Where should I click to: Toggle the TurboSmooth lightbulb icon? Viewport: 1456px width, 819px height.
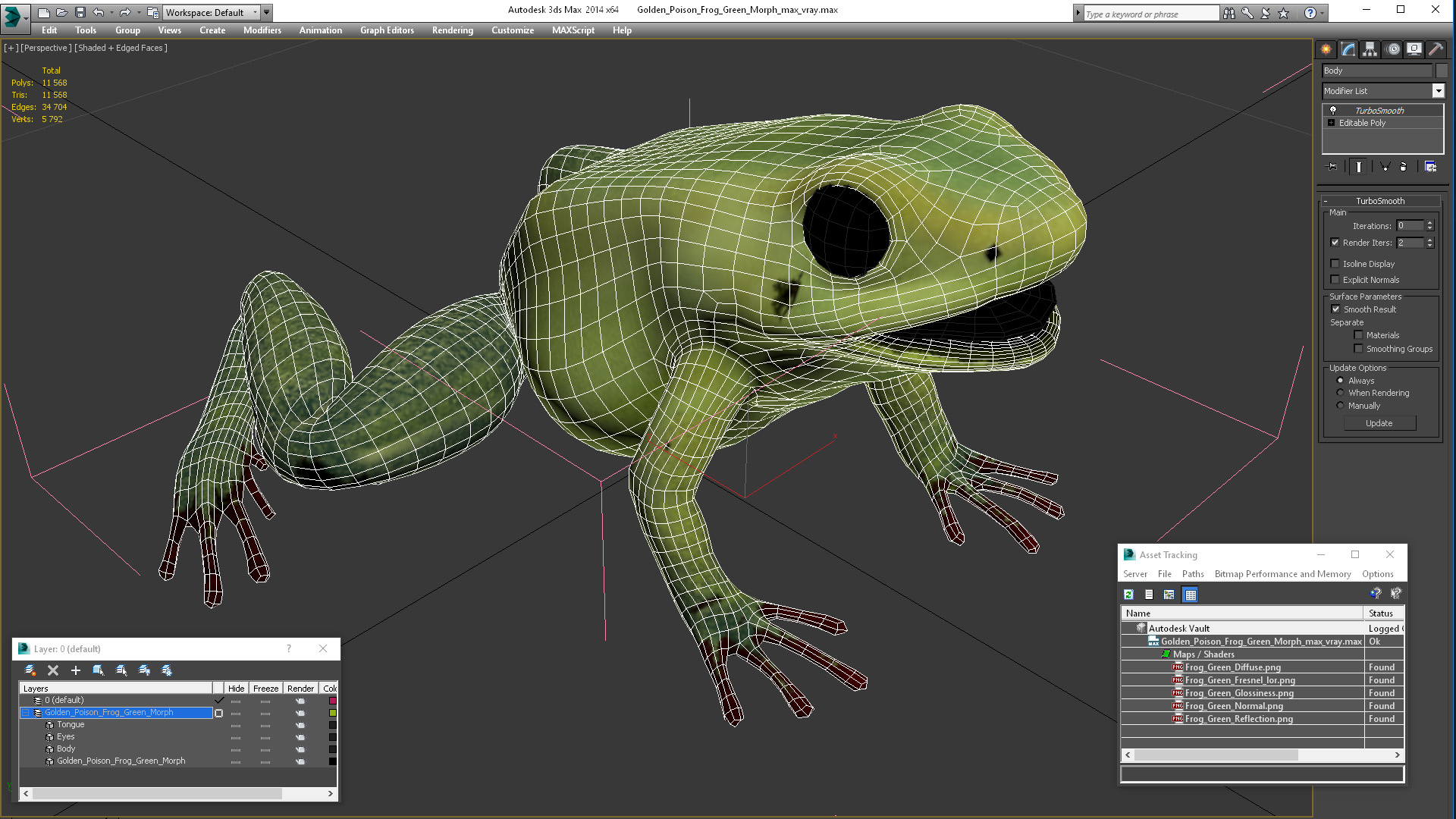(x=1332, y=110)
